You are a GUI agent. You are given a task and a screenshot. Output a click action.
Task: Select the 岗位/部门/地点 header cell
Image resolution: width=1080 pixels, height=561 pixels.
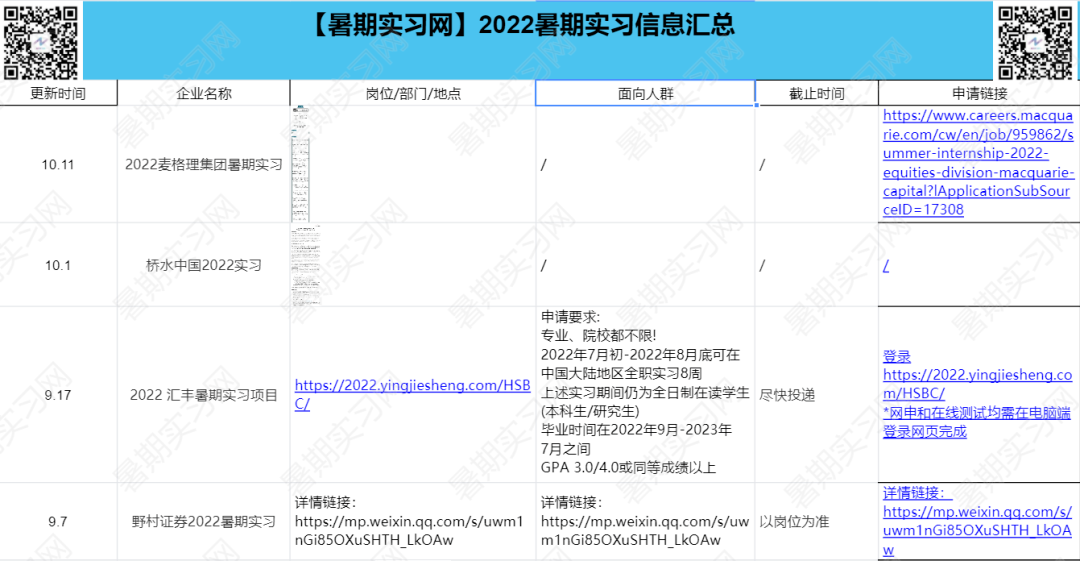coord(413,94)
